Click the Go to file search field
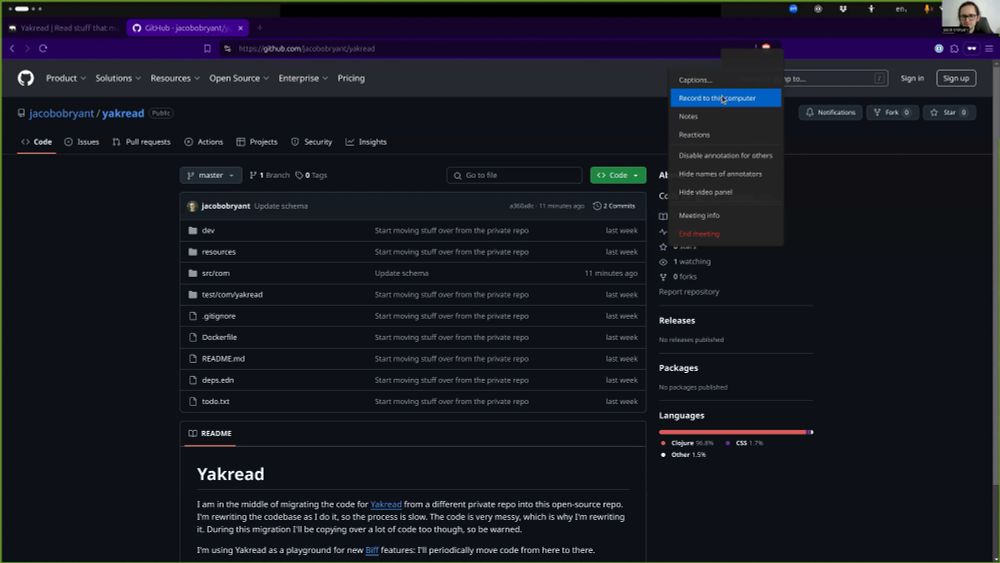This screenshot has width=1000, height=563. [x=515, y=175]
